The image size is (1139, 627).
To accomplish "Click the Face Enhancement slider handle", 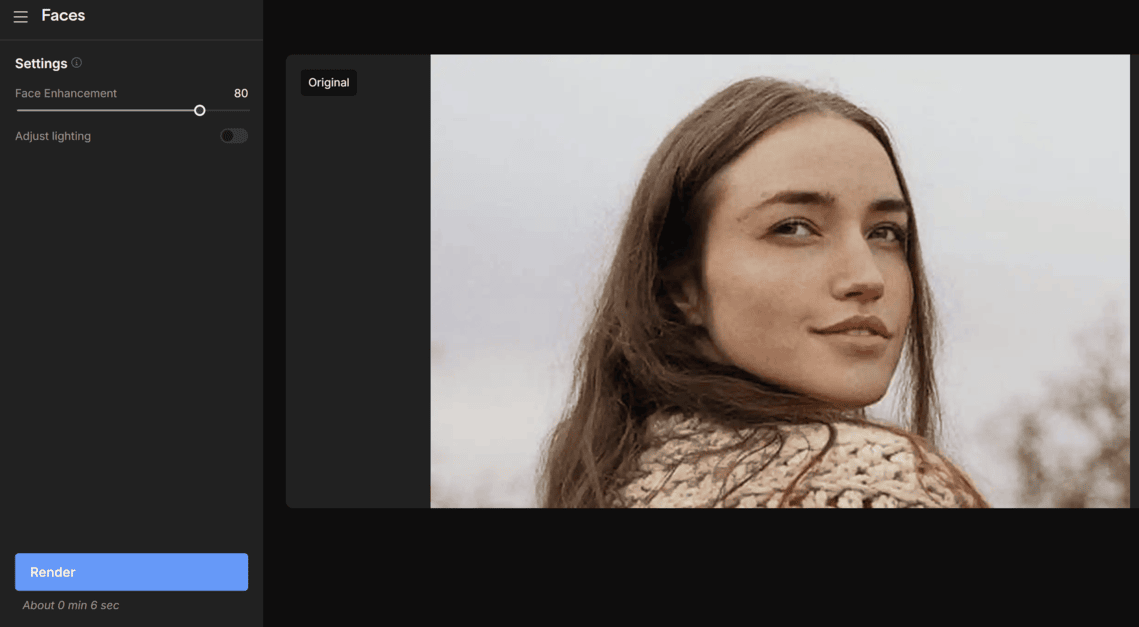I will point(200,110).
